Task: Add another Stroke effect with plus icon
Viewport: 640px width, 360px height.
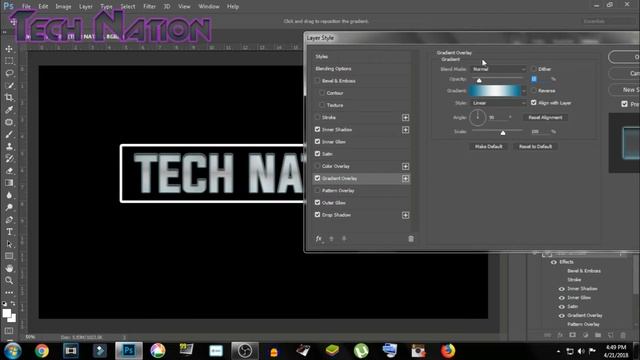Action: [405, 118]
